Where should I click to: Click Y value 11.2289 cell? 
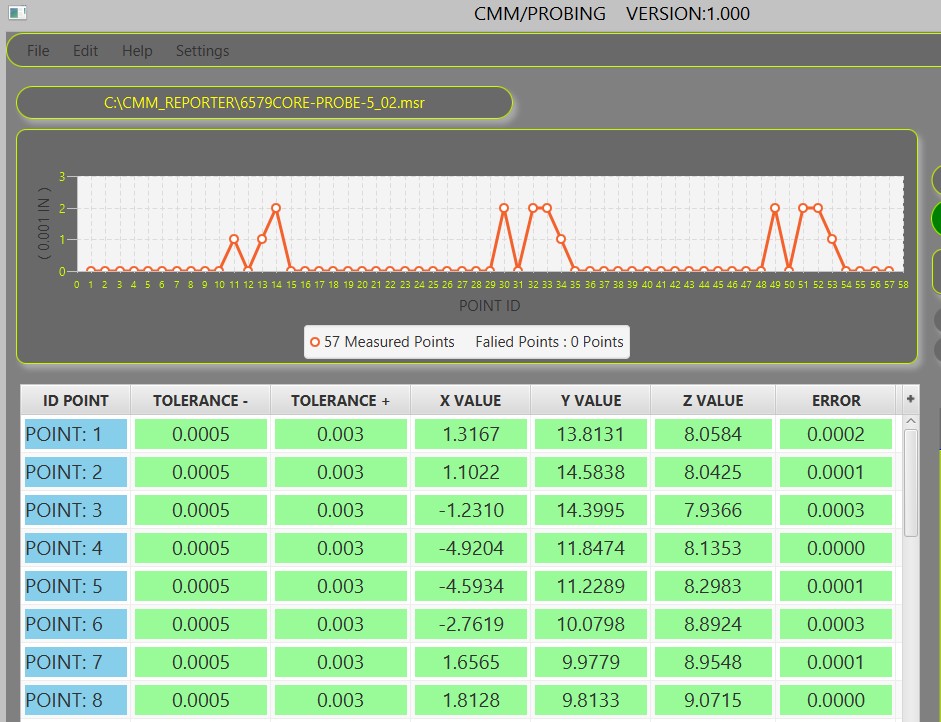[x=591, y=586]
